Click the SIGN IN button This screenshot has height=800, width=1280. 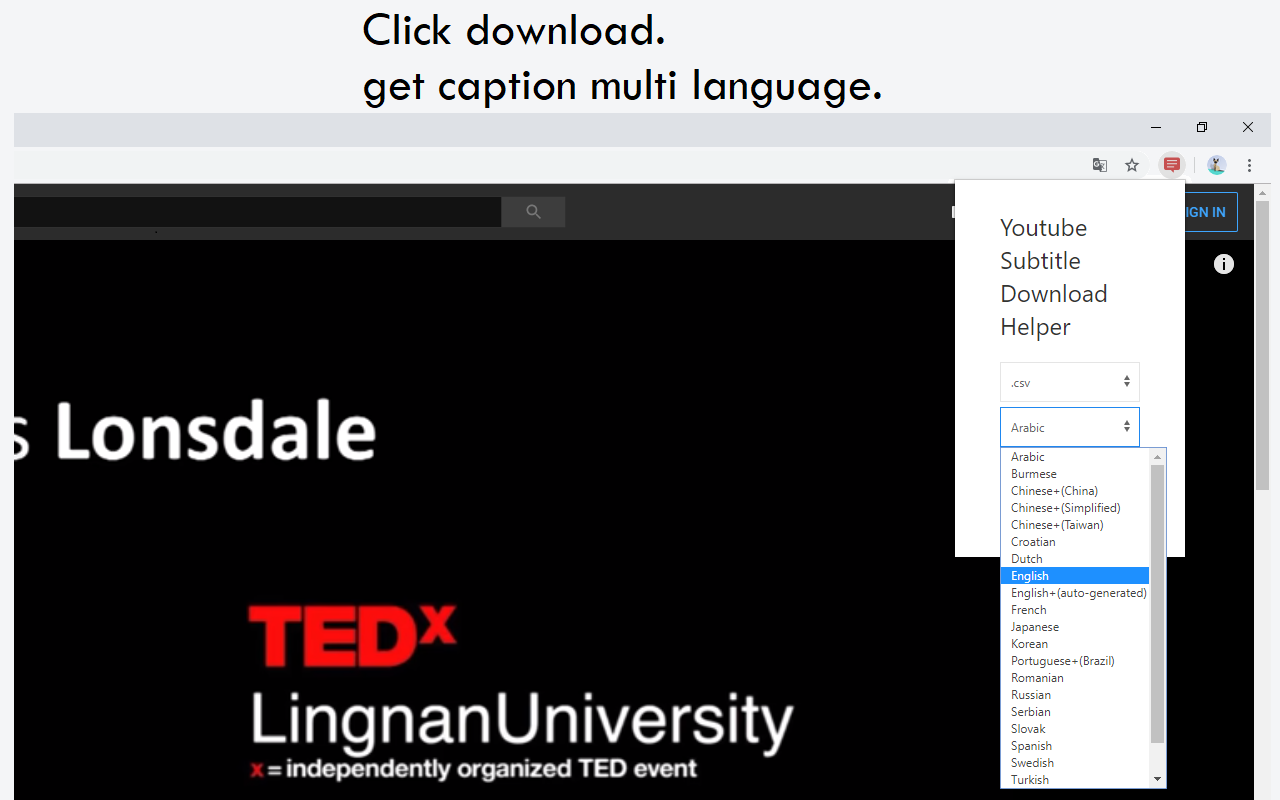coord(1204,211)
